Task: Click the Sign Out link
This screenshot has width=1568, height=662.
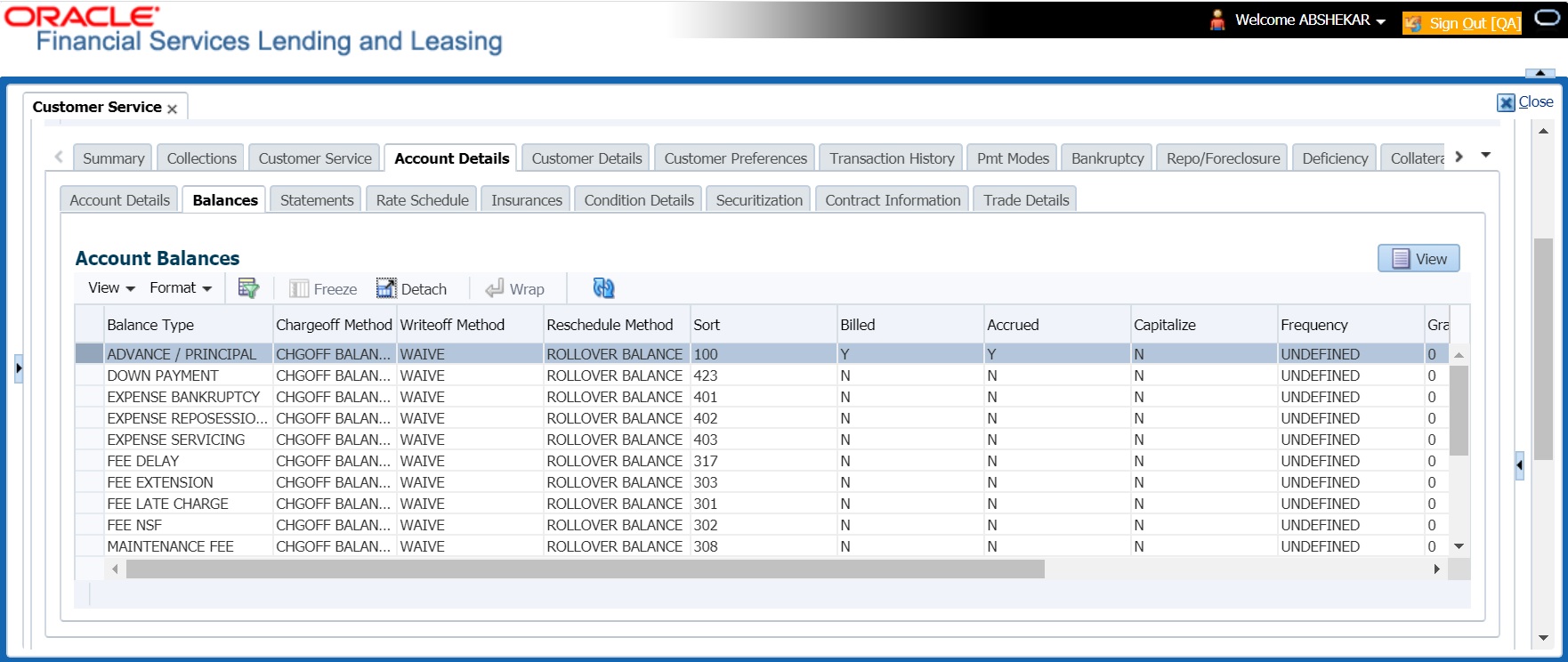Action: [1473, 23]
